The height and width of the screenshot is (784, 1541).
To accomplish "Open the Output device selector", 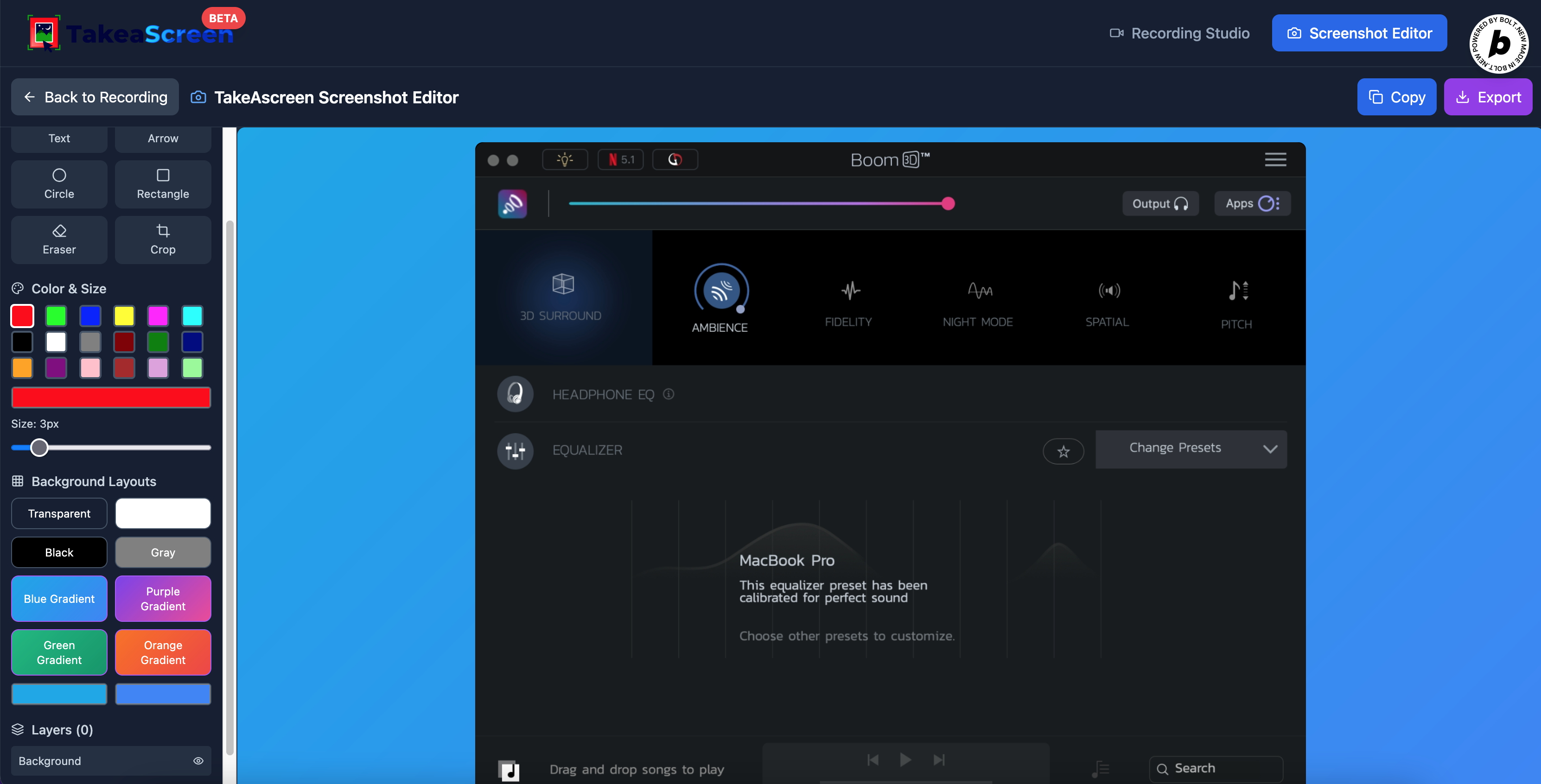I will point(1159,204).
